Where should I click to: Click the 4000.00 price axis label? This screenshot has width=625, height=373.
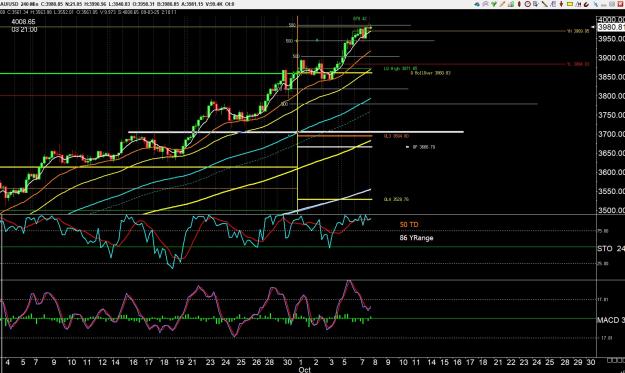click(x=611, y=20)
